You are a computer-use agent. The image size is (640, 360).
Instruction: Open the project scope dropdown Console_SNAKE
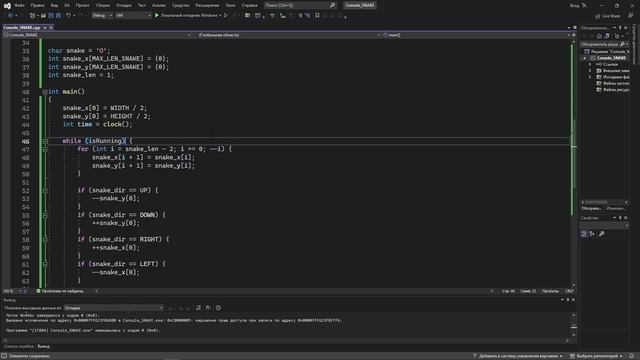[97, 35]
